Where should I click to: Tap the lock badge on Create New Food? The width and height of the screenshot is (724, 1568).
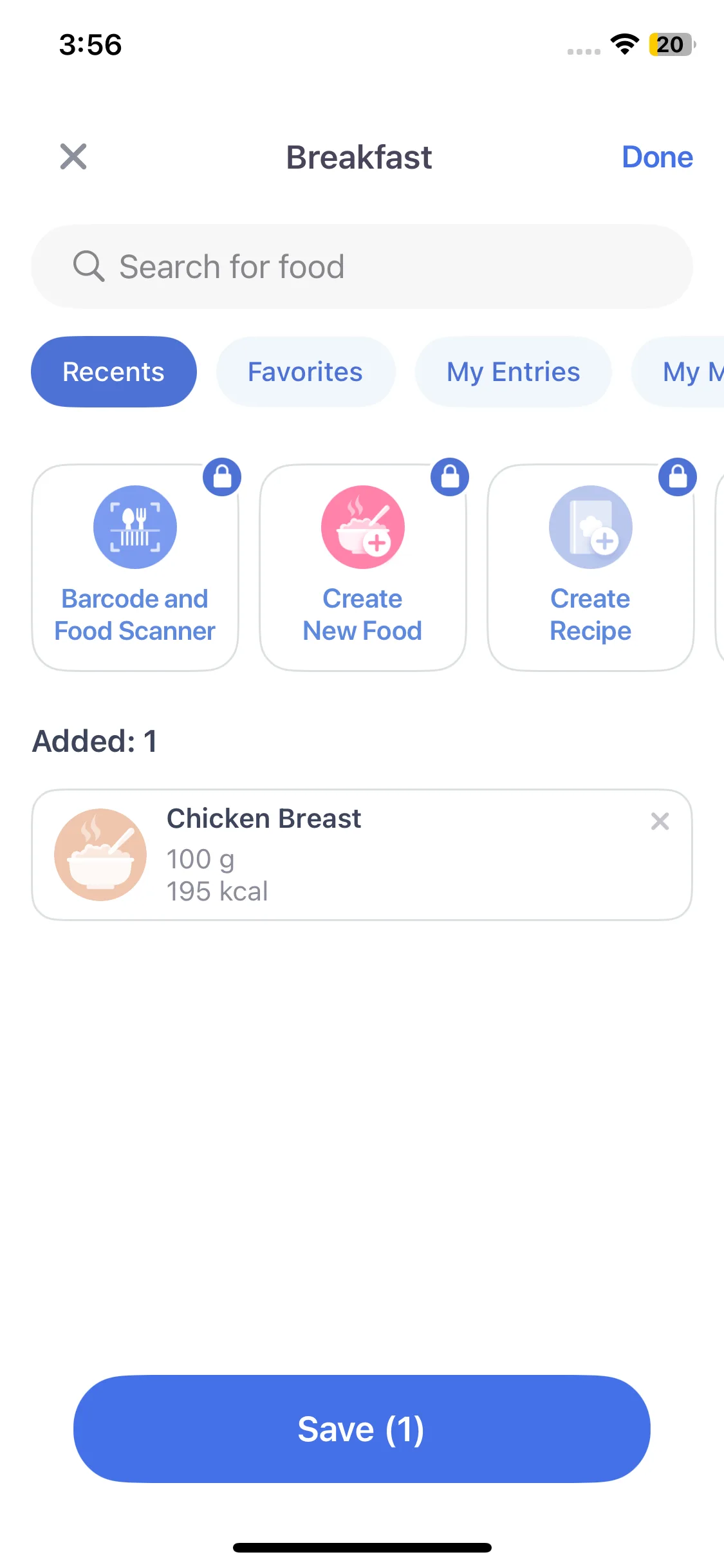(450, 477)
